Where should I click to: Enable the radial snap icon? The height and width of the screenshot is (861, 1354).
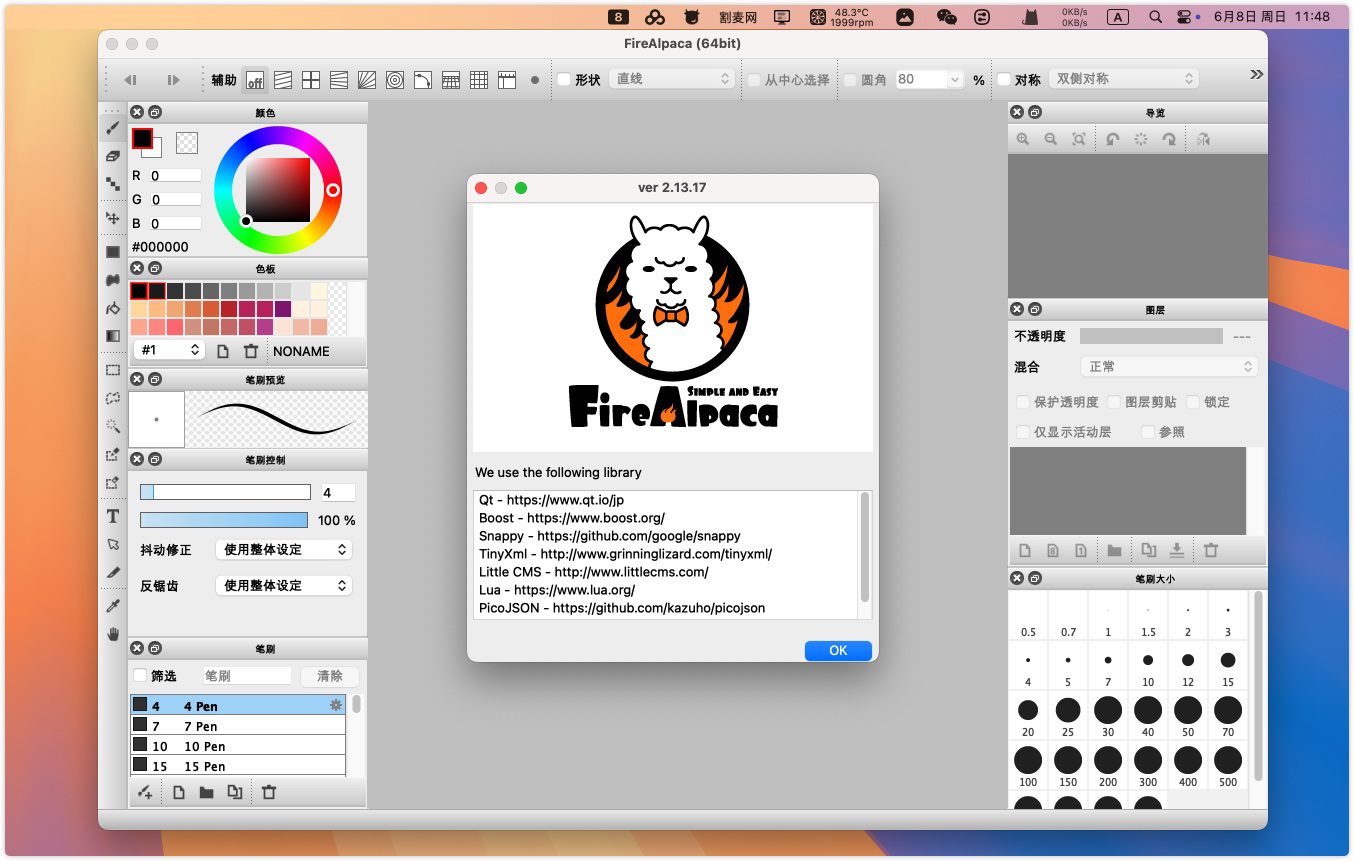[367, 80]
